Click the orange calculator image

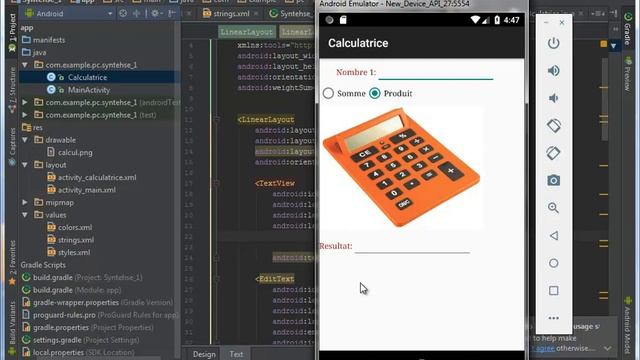click(x=401, y=167)
